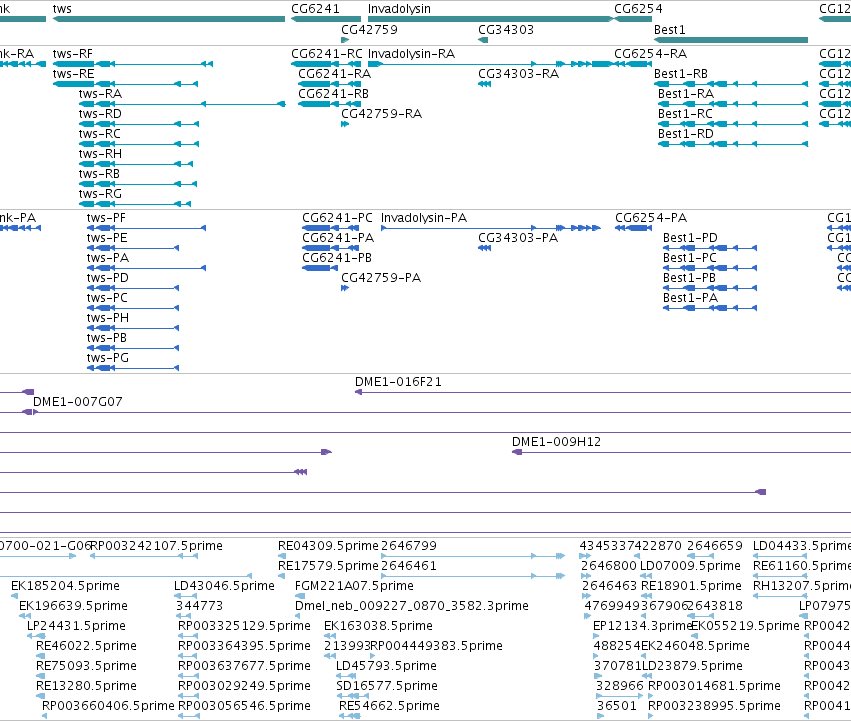The image size is (851, 721).
Task: Click EST LD04433.5prime label
Action: [802, 546]
